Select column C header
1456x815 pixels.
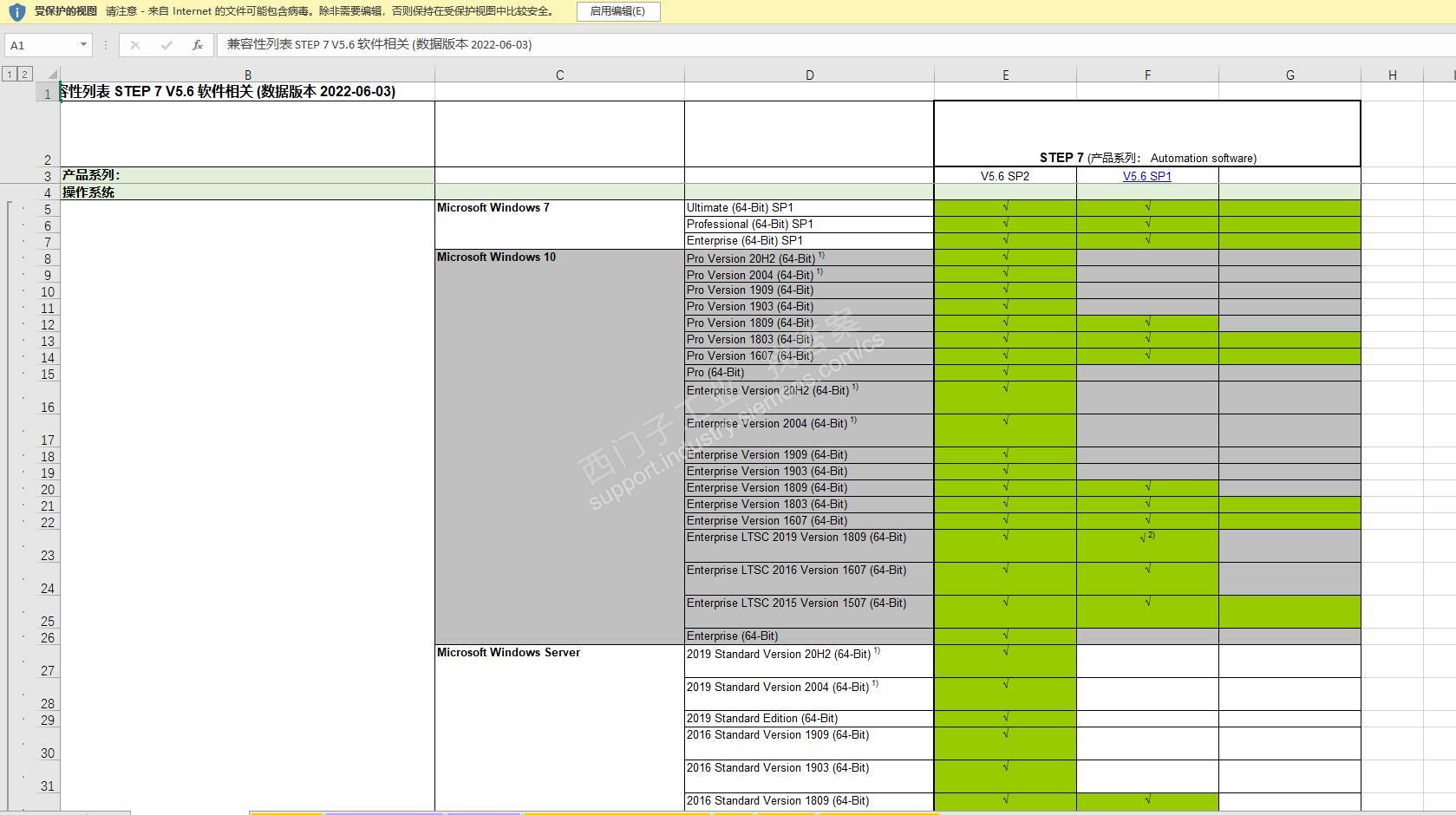559,75
